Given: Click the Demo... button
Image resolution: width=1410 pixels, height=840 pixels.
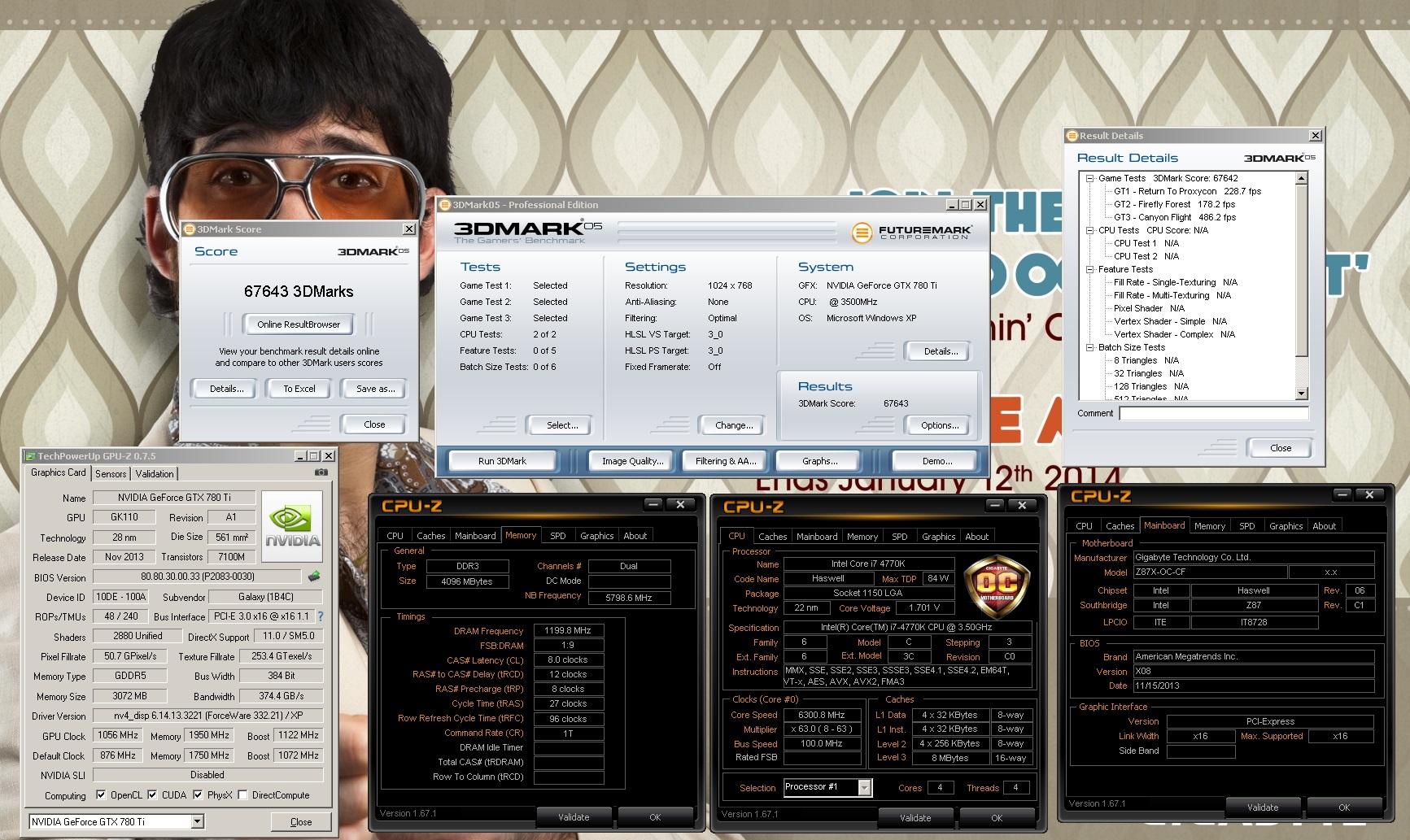Looking at the screenshot, I should 937,461.
